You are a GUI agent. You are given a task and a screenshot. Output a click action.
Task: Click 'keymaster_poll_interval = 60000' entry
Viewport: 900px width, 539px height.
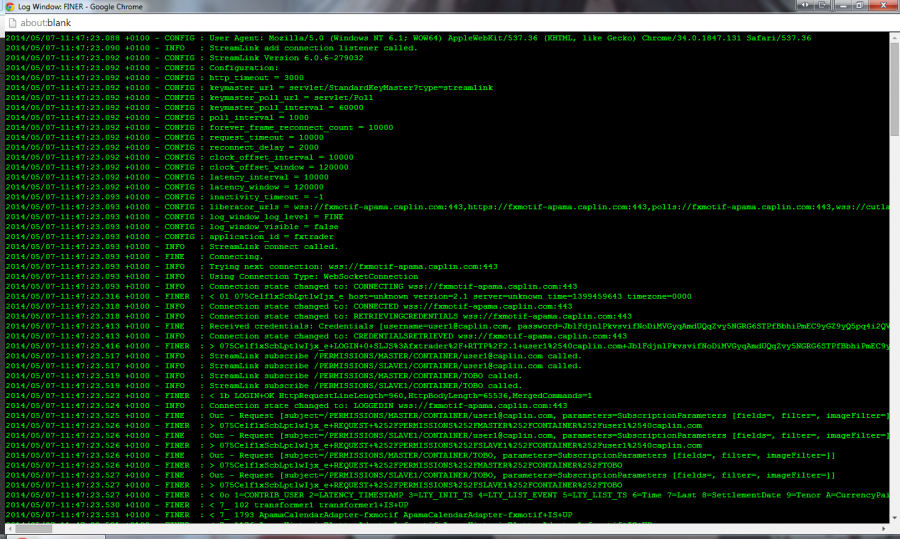(184, 107)
